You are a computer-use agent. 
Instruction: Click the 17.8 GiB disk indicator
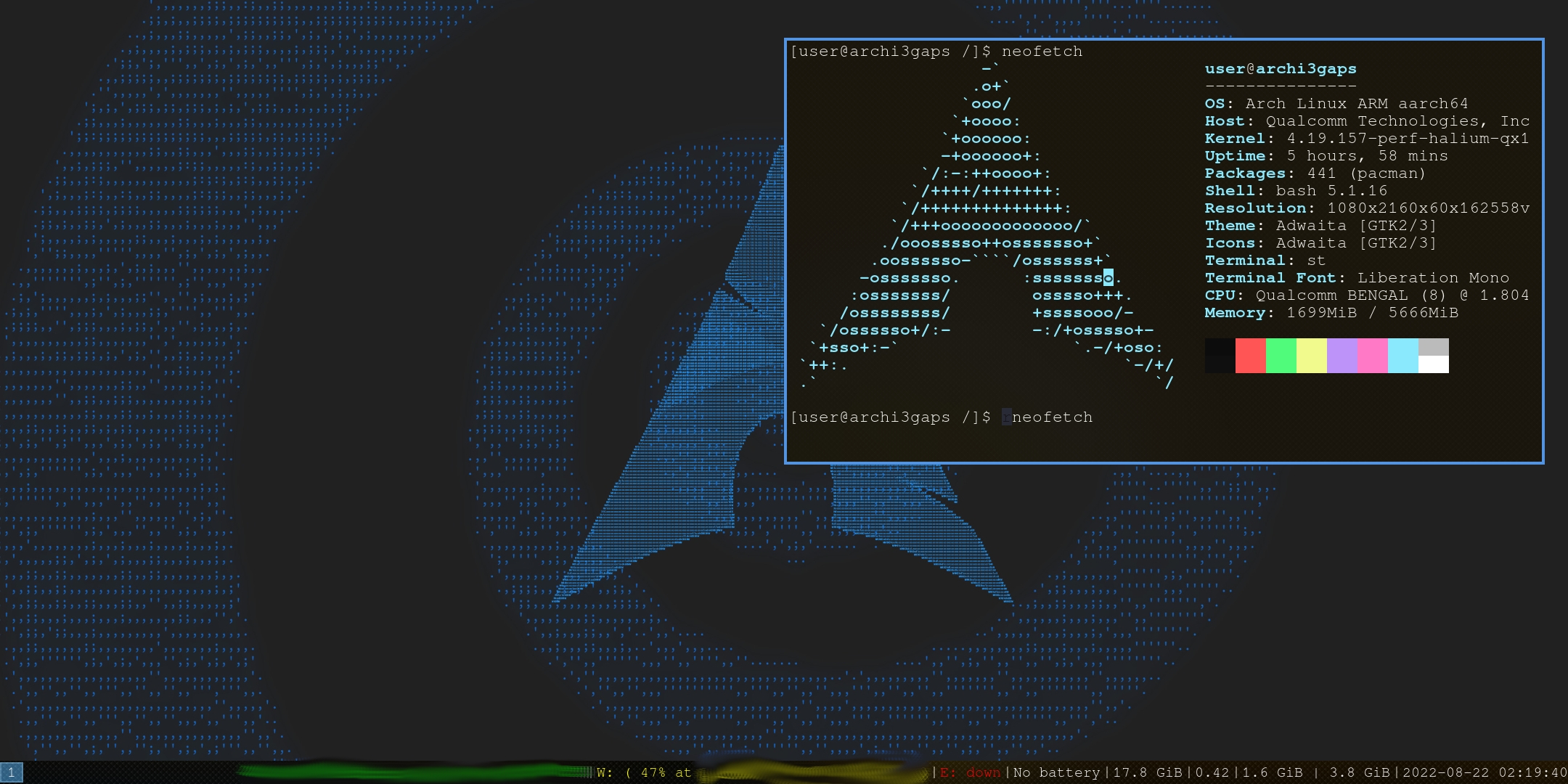coord(1147,772)
